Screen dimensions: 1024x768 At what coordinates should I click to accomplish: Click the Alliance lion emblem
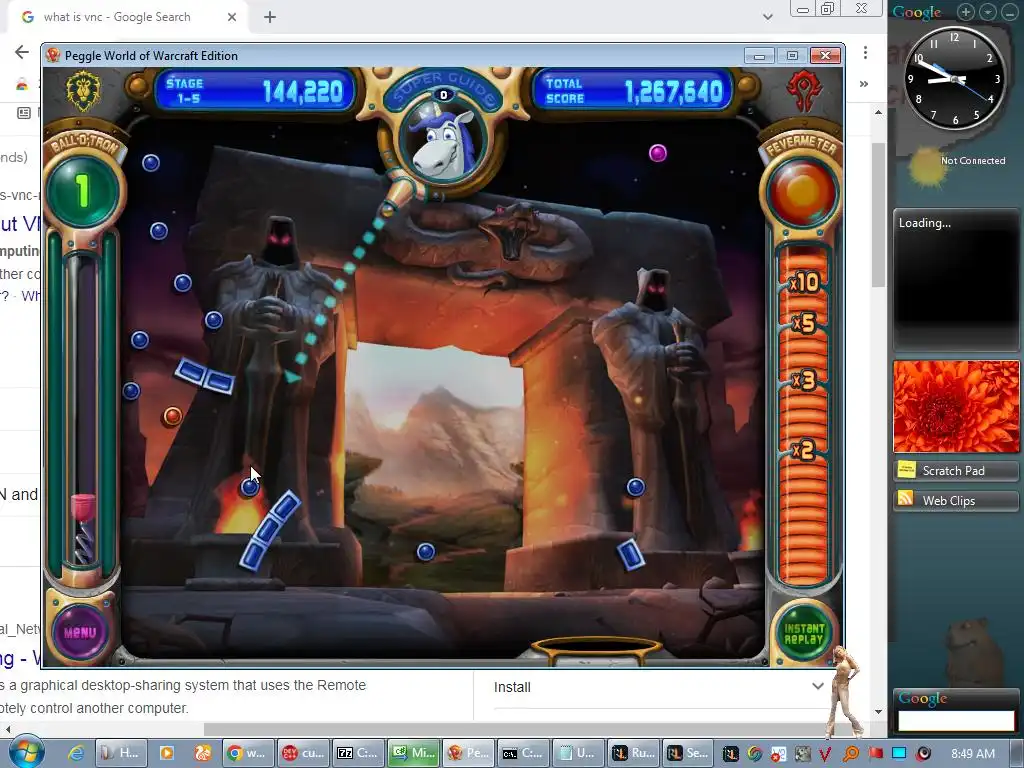pyautogui.click(x=84, y=91)
